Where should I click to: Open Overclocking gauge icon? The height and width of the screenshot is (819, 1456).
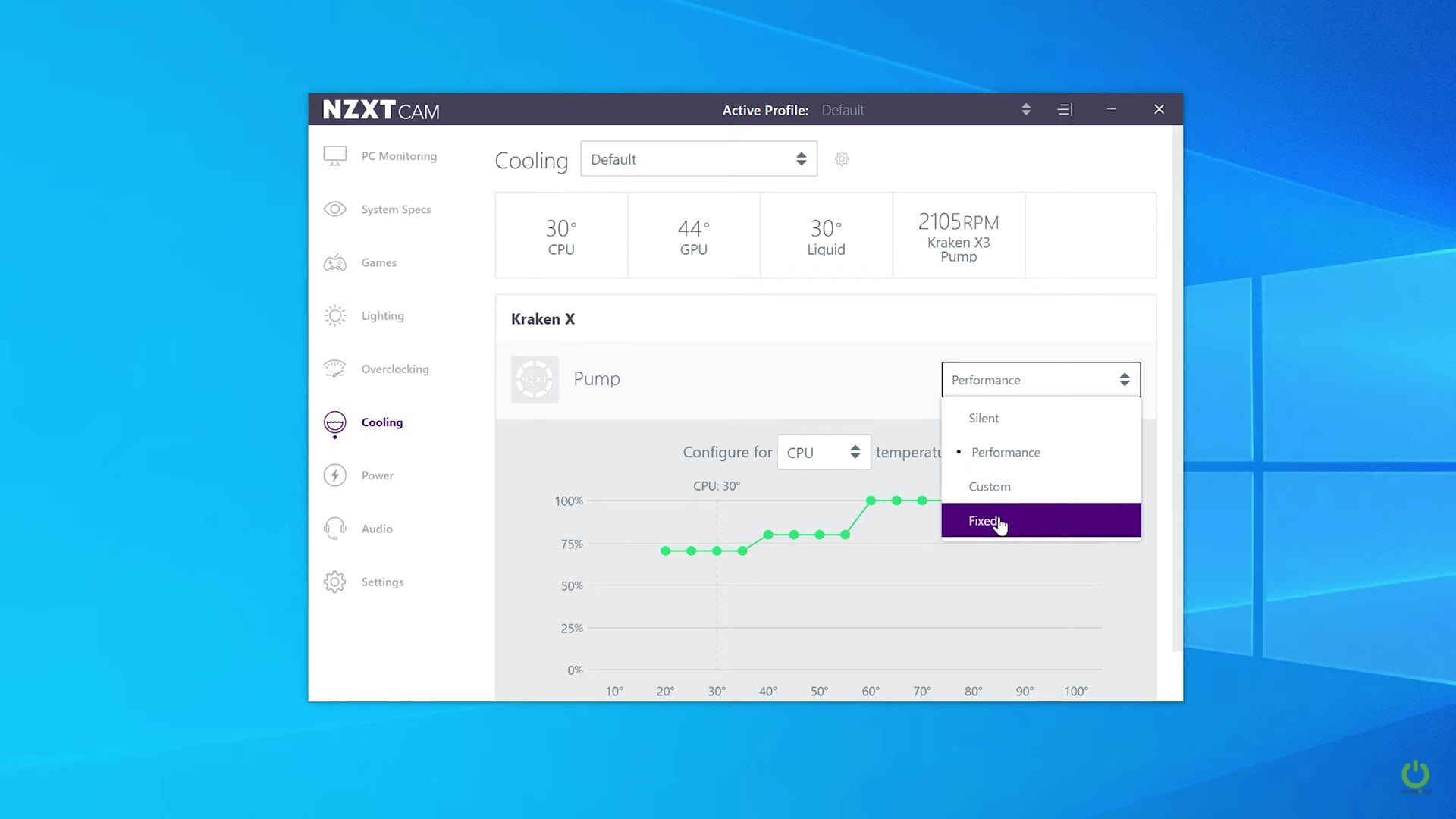334,369
